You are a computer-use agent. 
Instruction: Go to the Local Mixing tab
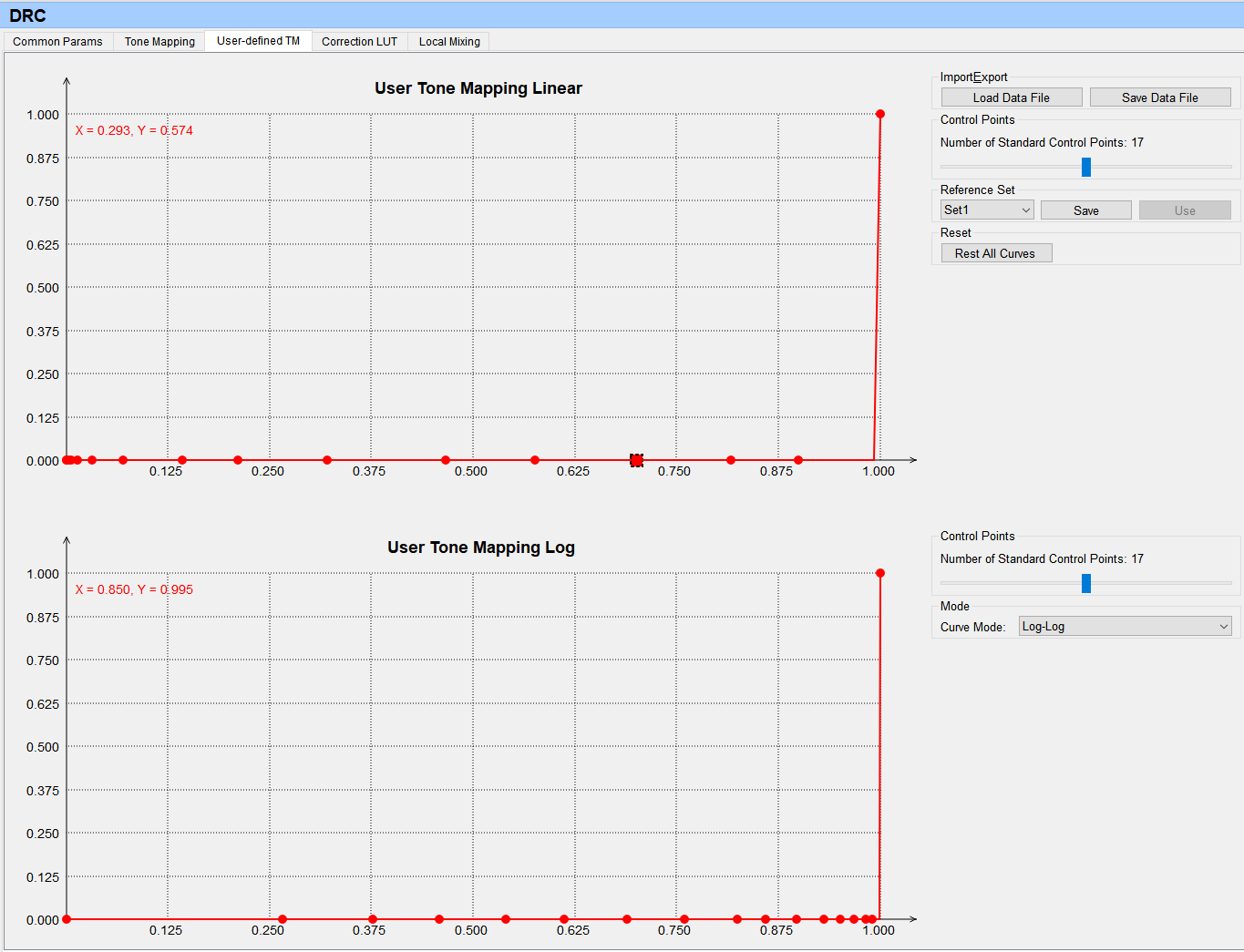(449, 42)
